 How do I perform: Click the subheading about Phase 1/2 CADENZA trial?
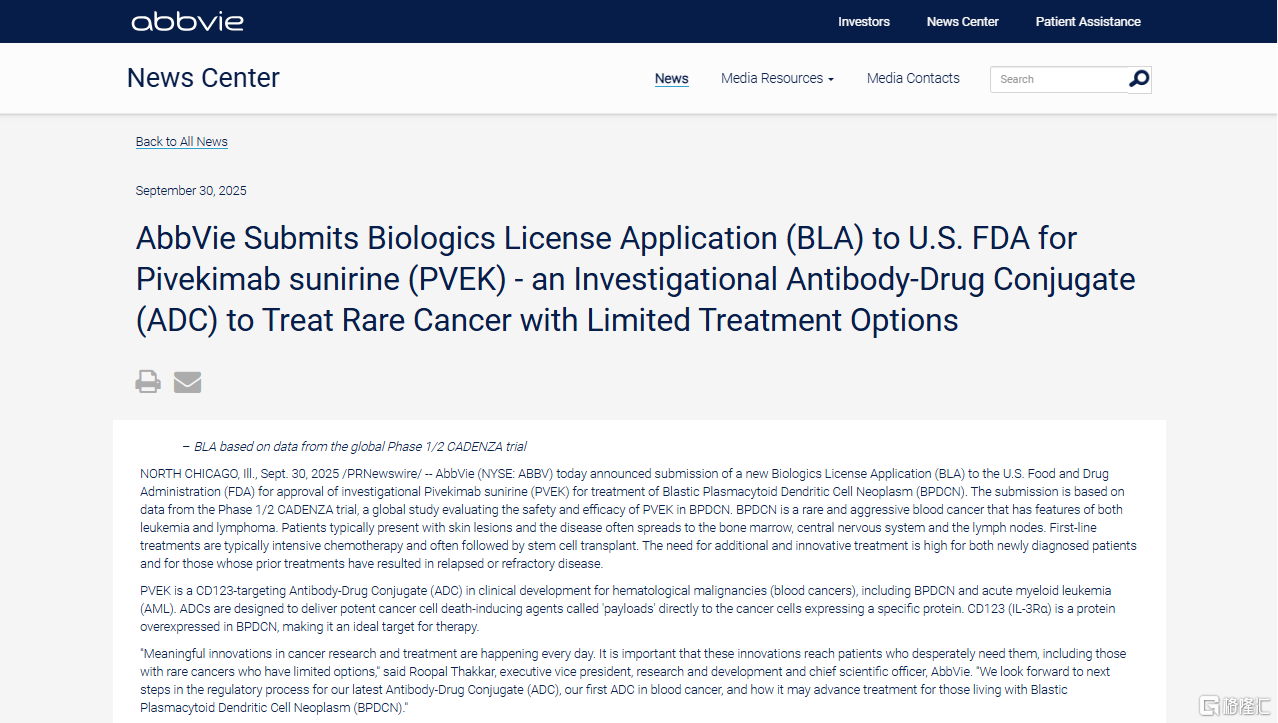tap(354, 447)
